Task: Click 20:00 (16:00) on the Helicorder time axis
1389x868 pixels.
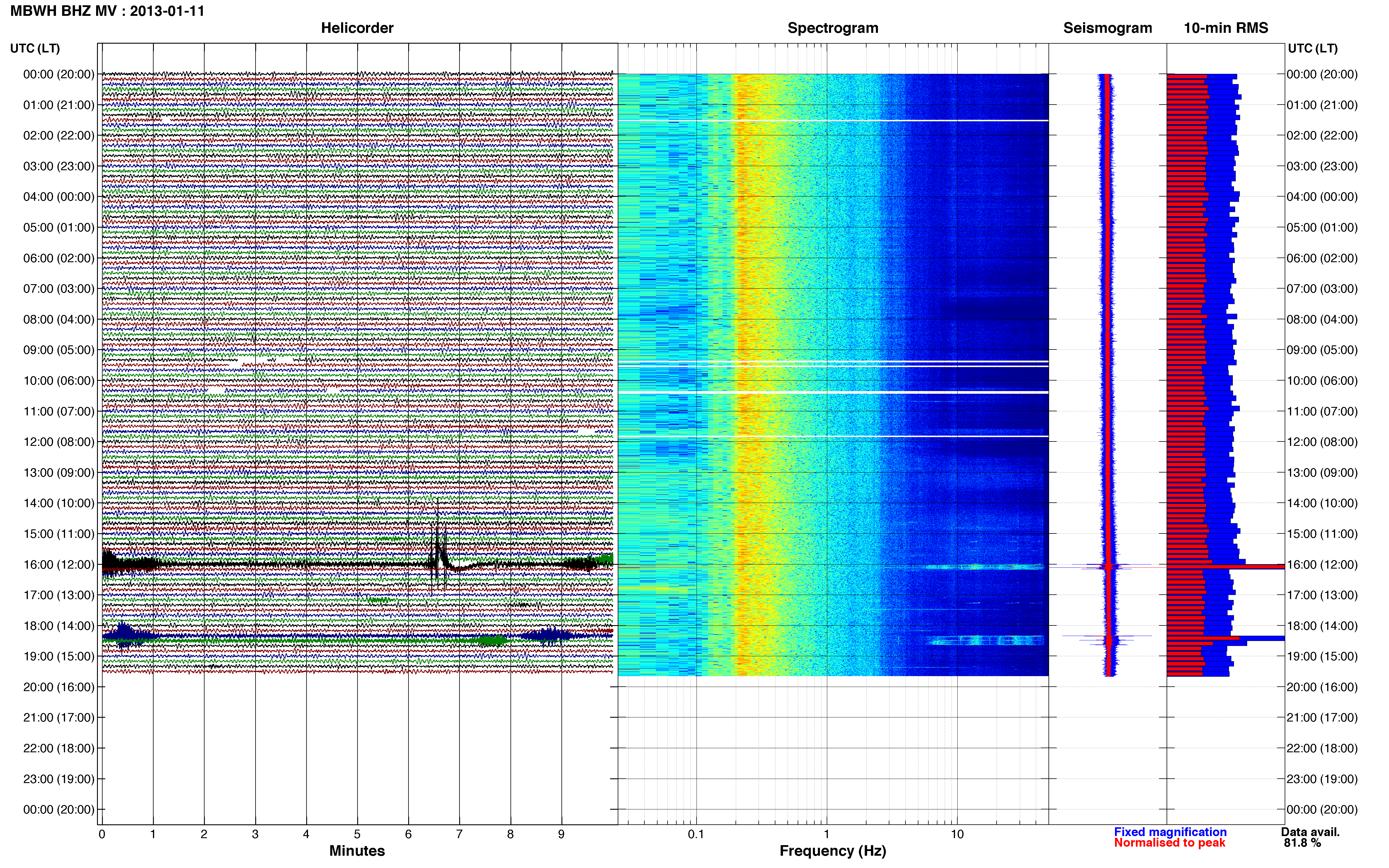Action: pos(59,687)
